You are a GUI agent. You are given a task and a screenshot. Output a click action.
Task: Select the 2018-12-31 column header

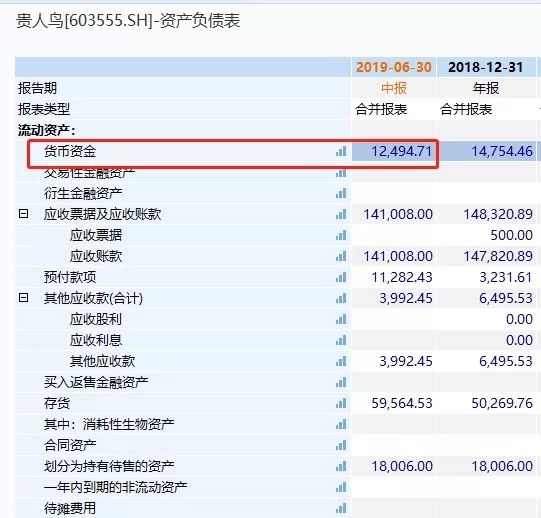pyautogui.click(x=486, y=67)
